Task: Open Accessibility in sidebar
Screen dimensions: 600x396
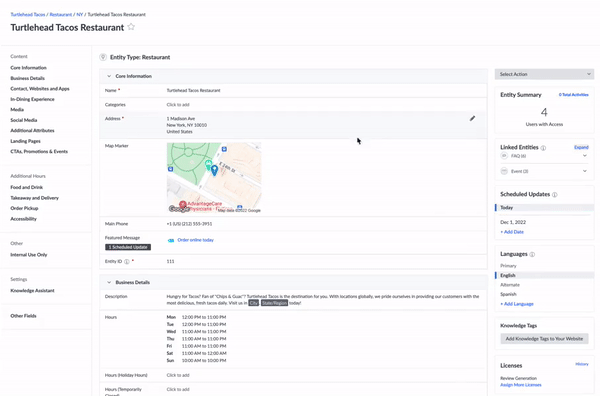Action: pos(23,219)
